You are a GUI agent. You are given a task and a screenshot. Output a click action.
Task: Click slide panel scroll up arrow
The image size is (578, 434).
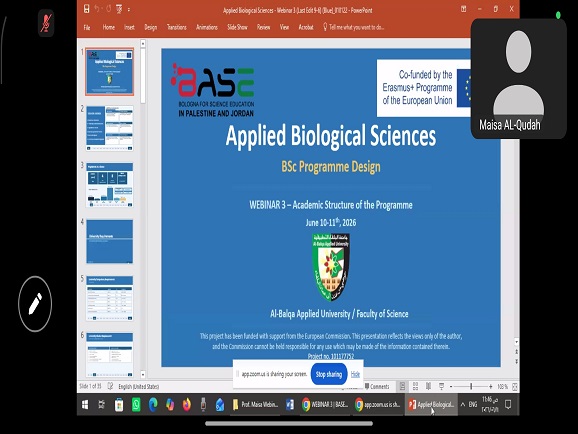click(143, 44)
